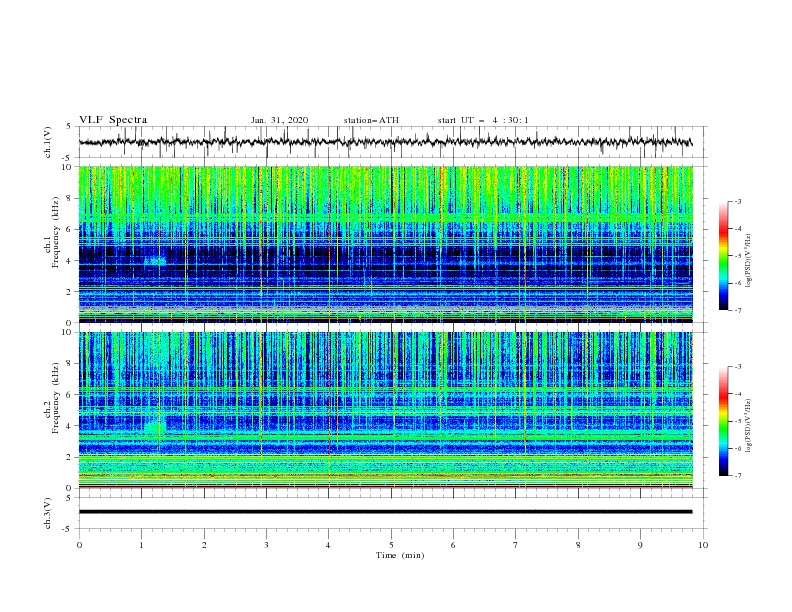Click the "6" kHz tick of the ch.1 spectrogram

tap(70, 229)
